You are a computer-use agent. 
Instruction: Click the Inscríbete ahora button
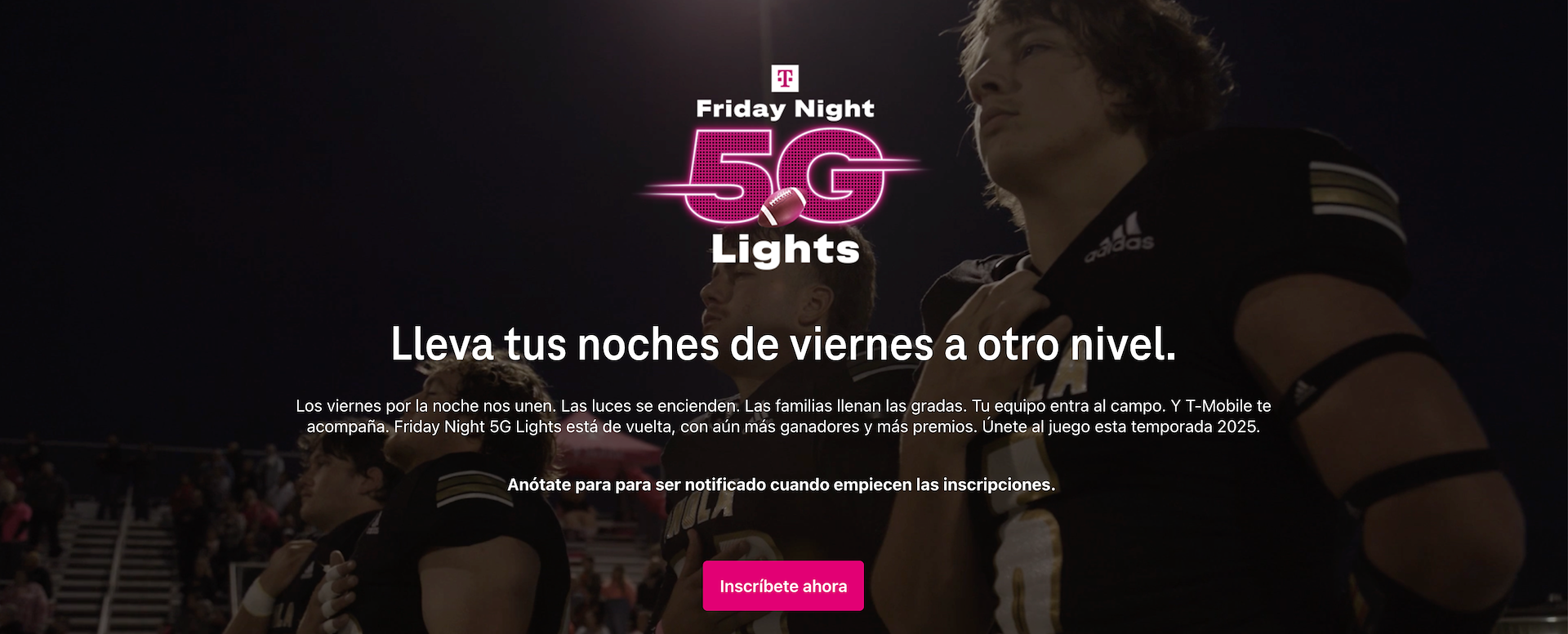[x=783, y=586]
